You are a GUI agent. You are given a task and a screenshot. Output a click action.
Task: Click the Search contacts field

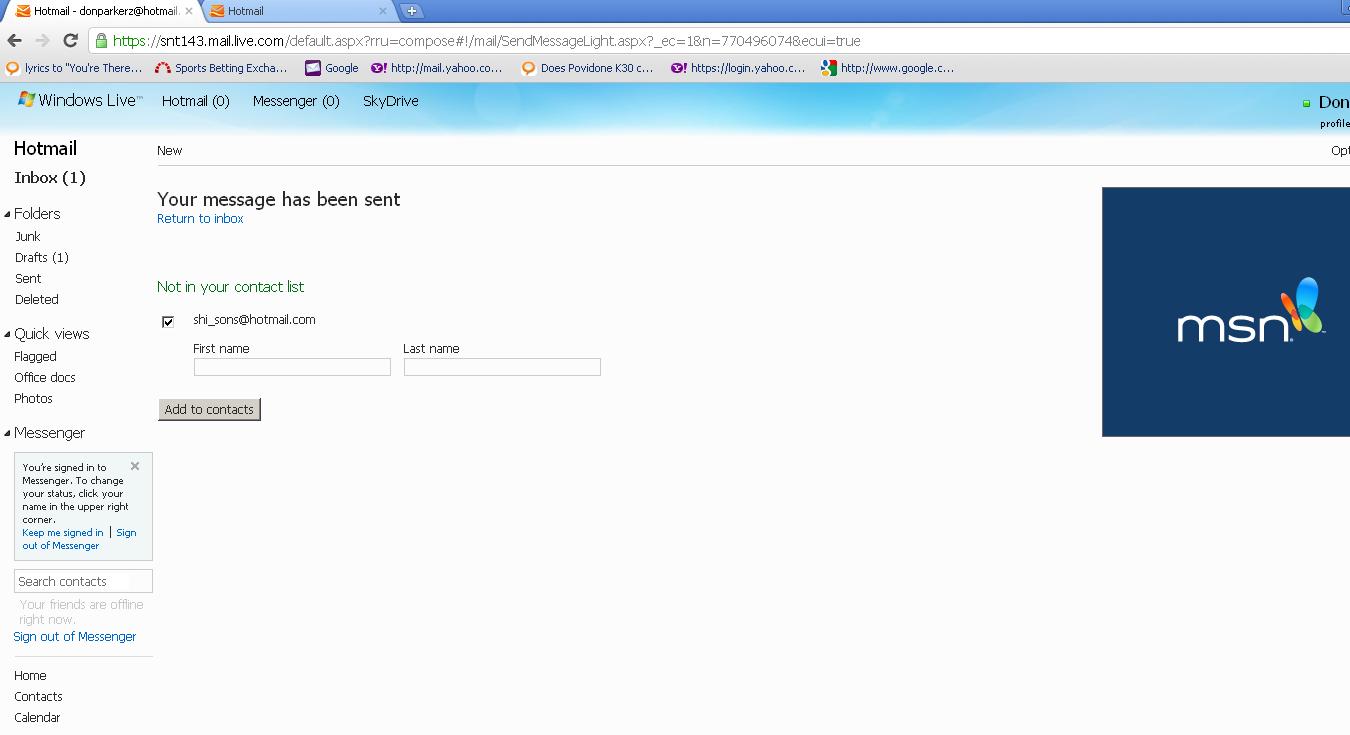(83, 581)
